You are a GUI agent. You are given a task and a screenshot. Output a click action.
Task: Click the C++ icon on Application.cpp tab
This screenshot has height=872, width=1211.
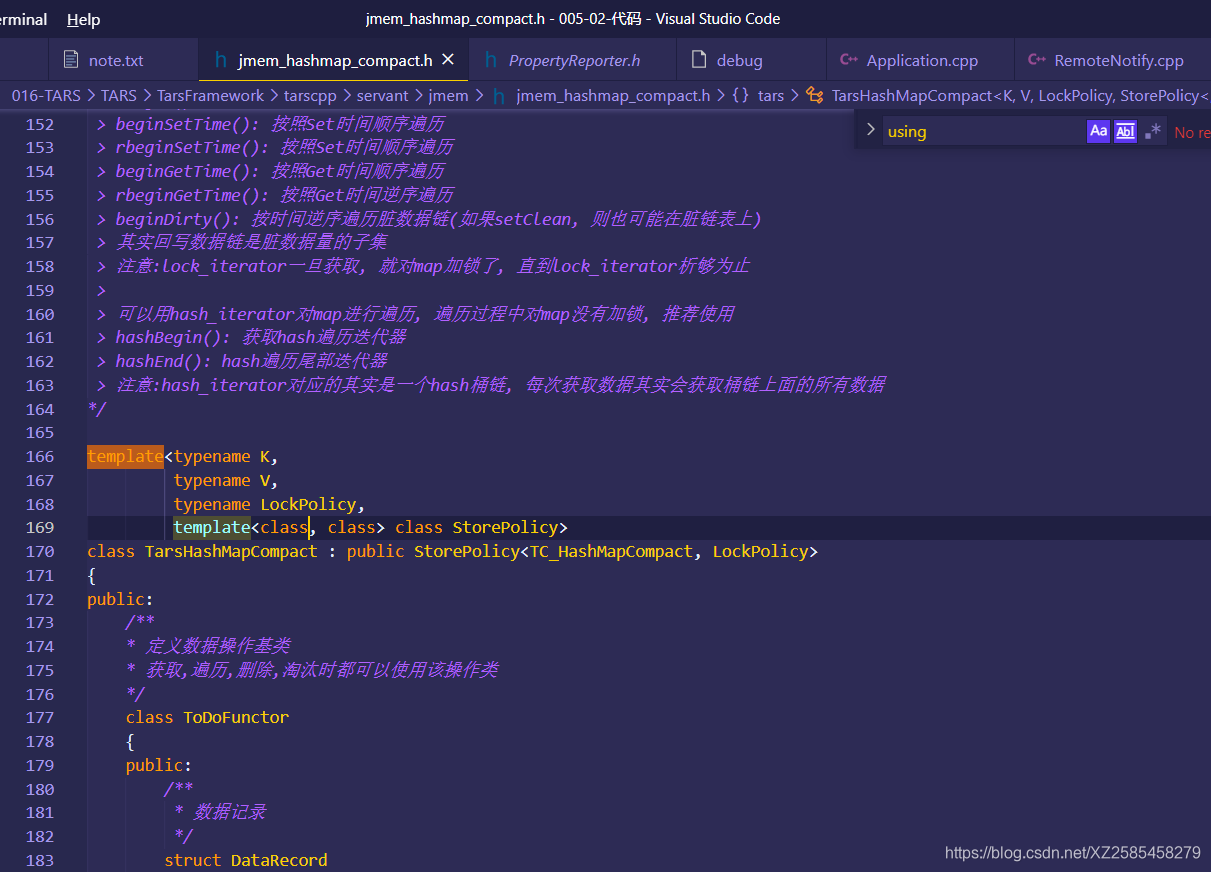(849, 60)
